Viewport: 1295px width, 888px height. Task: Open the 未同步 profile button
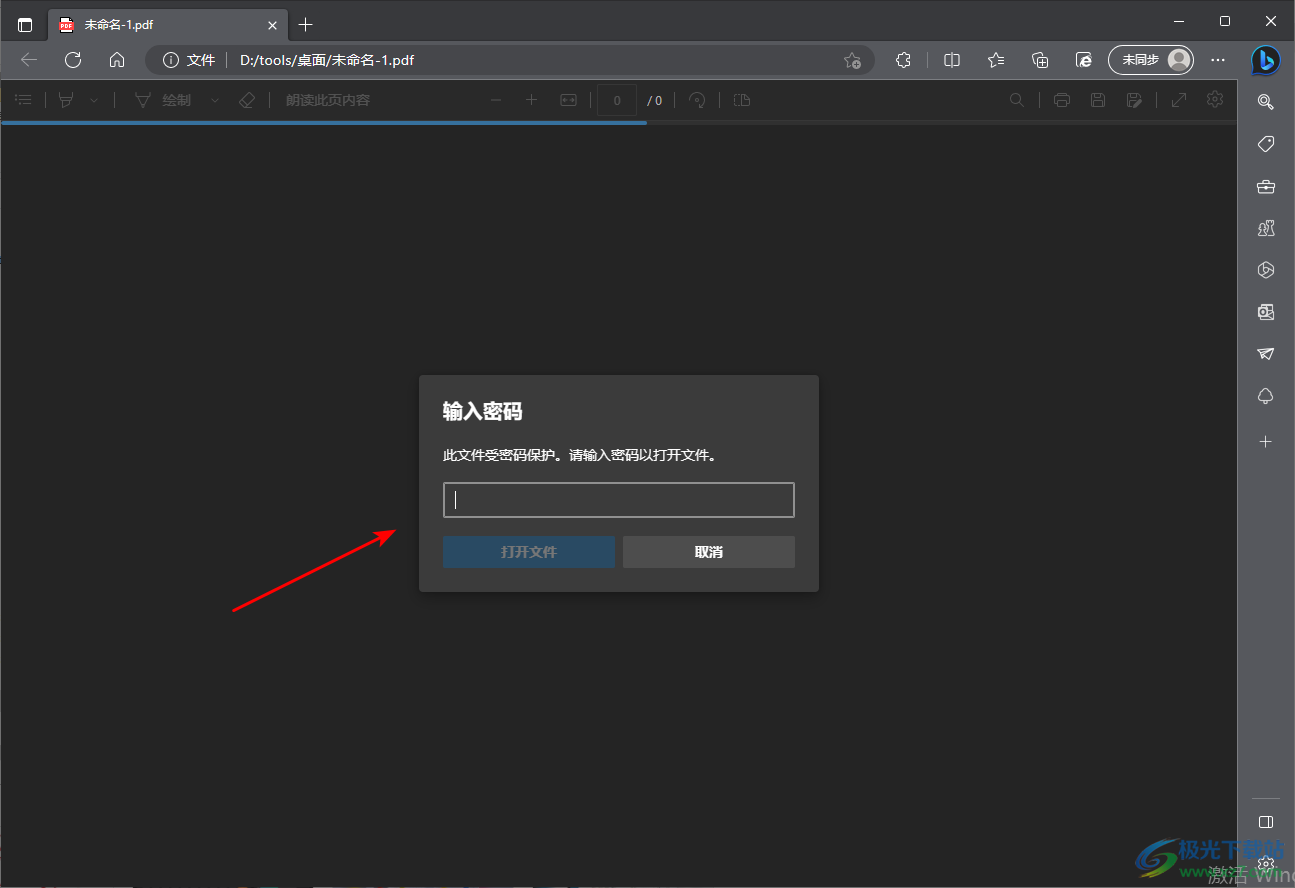[1151, 60]
